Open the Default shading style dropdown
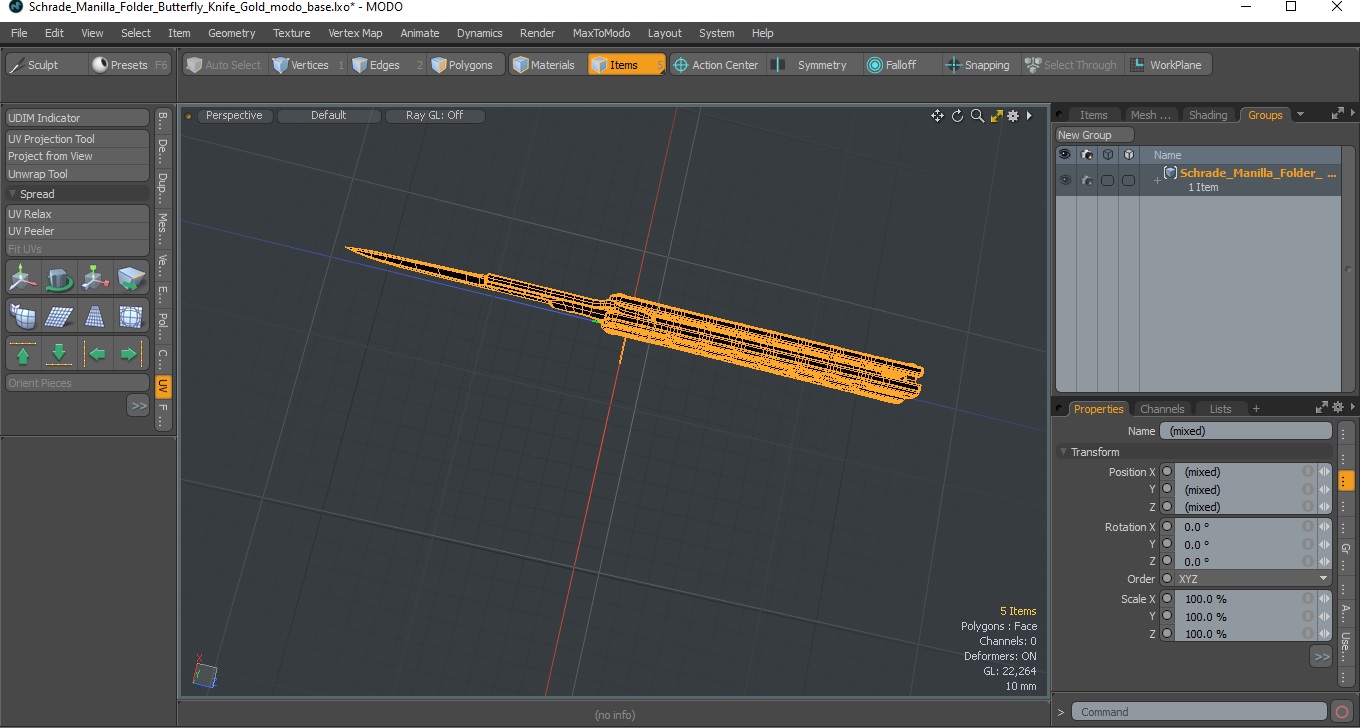The height and width of the screenshot is (728, 1360). (328, 116)
